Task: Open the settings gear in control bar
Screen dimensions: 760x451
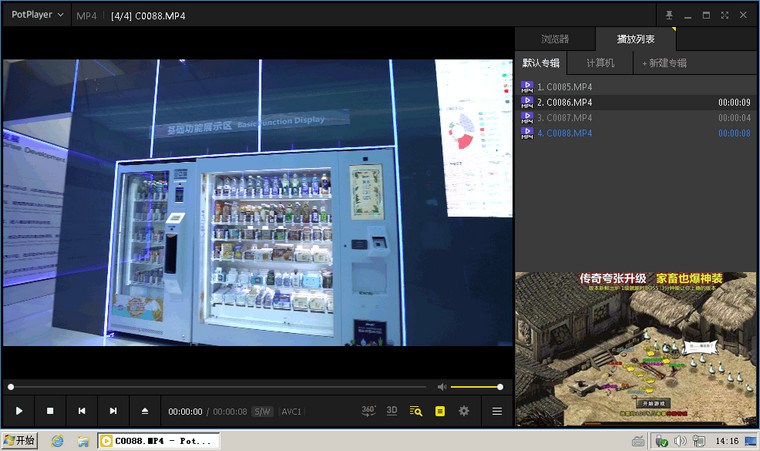Action: (x=464, y=411)
